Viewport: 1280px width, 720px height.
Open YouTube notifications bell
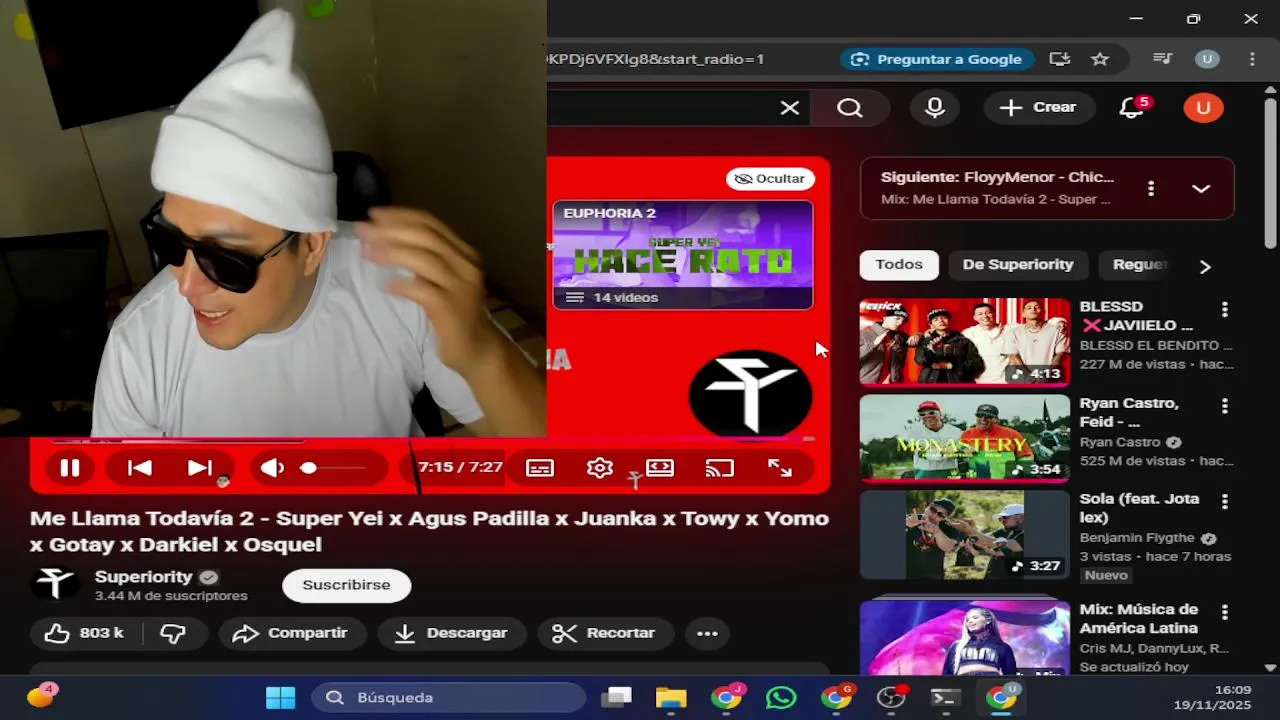[x=1132, y=108]
